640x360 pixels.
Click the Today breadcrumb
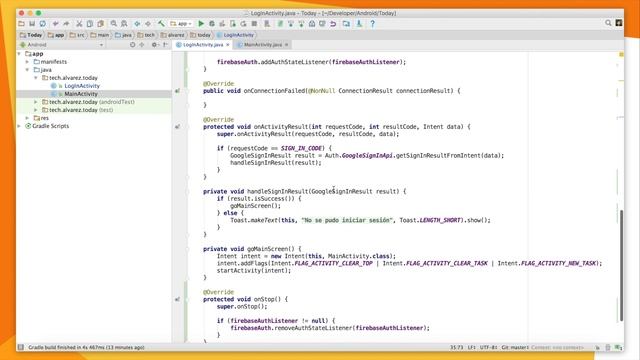(31, 35)
